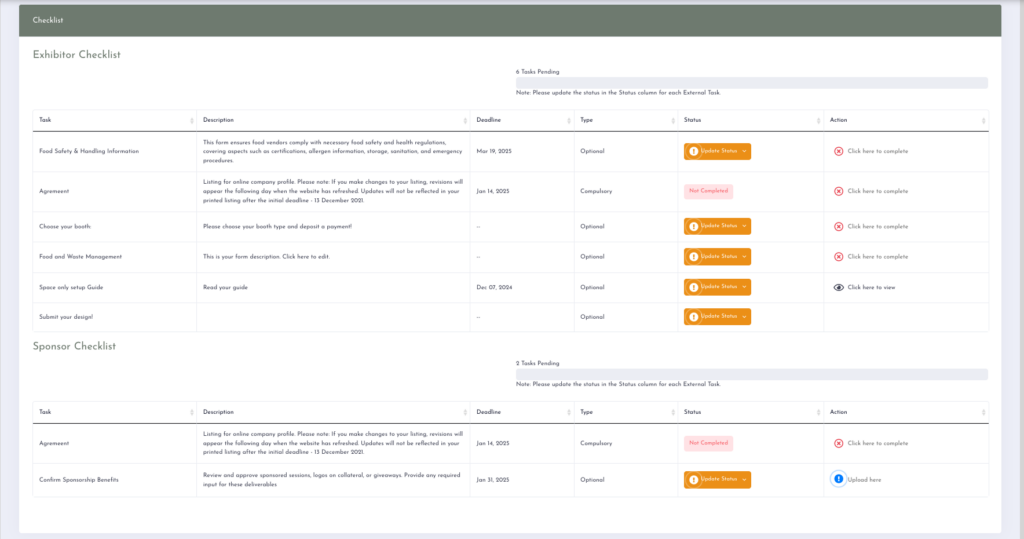Click the red X icon for Food Safety & Handling Information
1024x539 pixels.
pyautogui.click(x=839, y=151)
